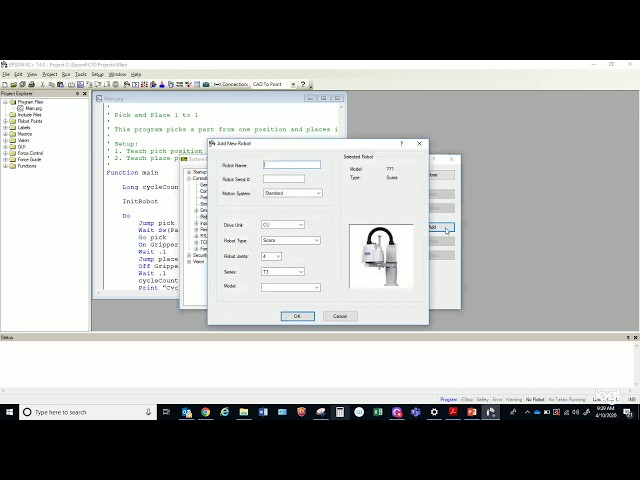640x480 pixels.
Task: Open the Window menu
Action: [x=118, y=74]
